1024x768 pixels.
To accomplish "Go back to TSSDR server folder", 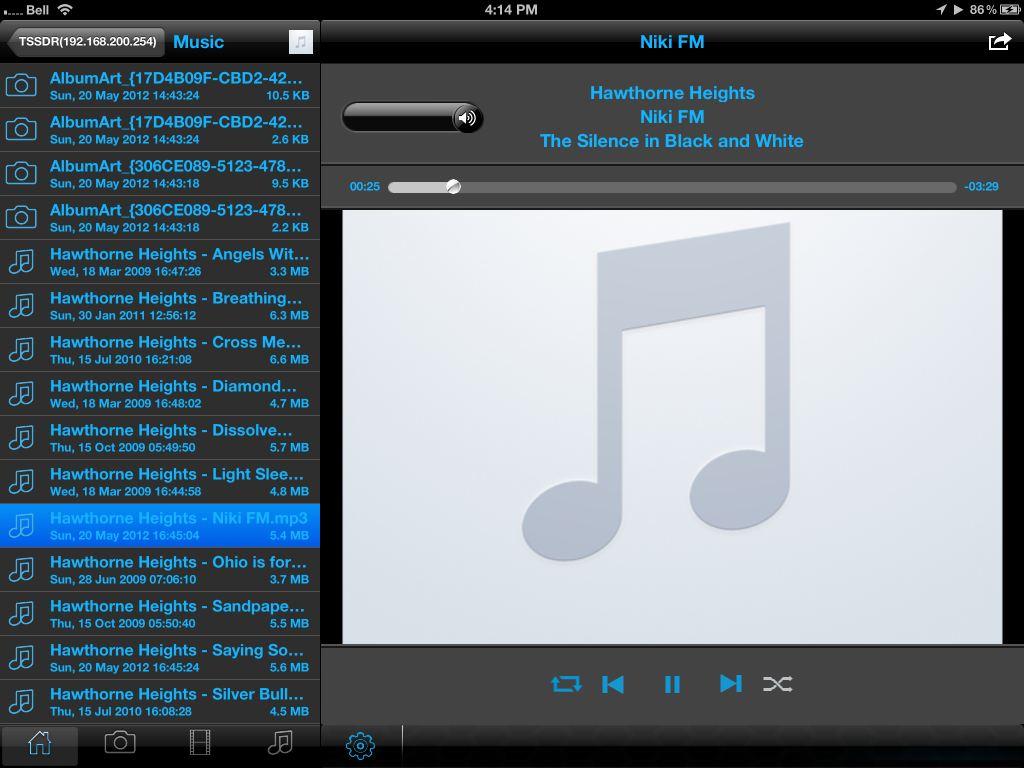I will point(85,42).
